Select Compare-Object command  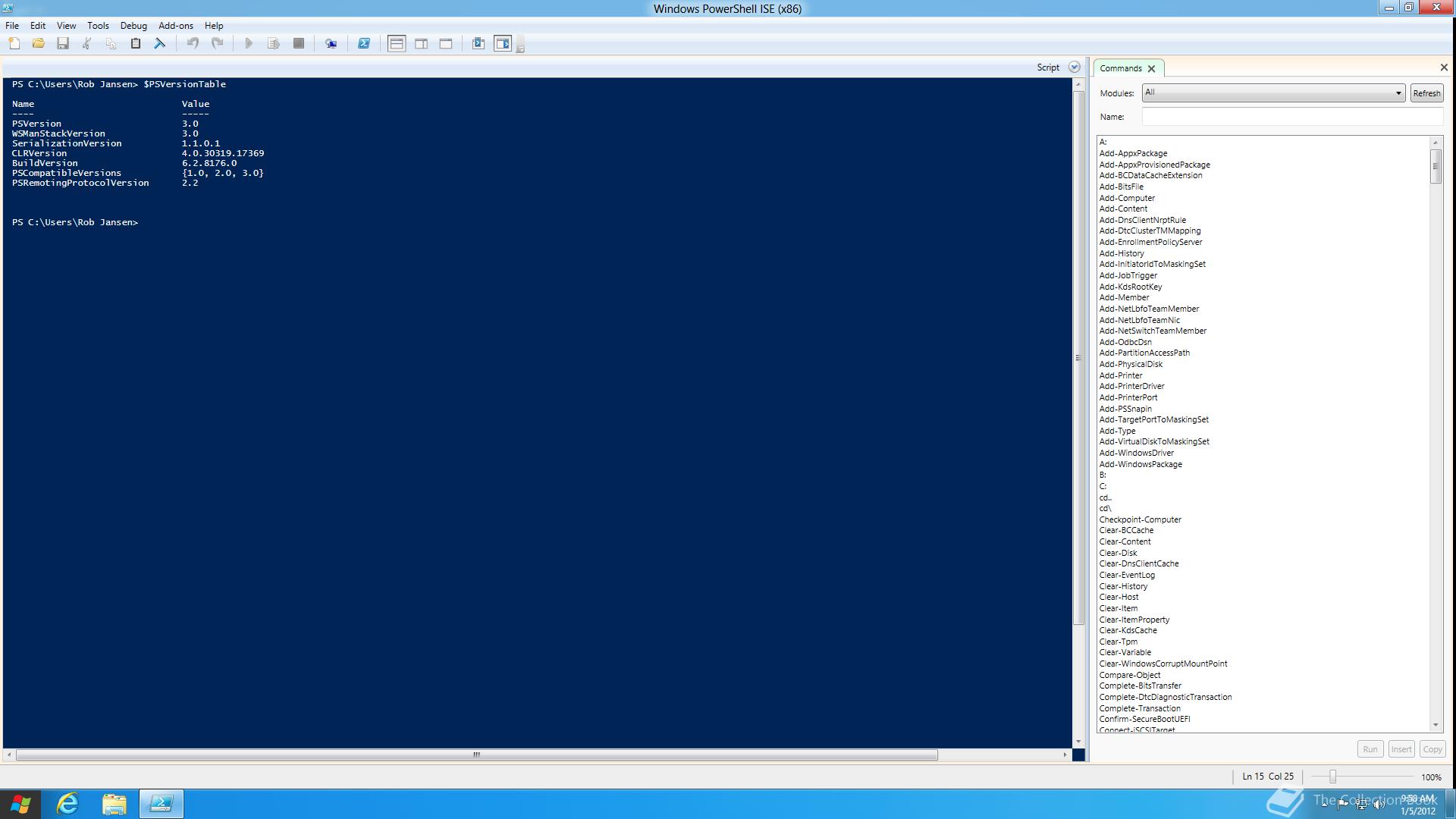(x=1129, y=675)
